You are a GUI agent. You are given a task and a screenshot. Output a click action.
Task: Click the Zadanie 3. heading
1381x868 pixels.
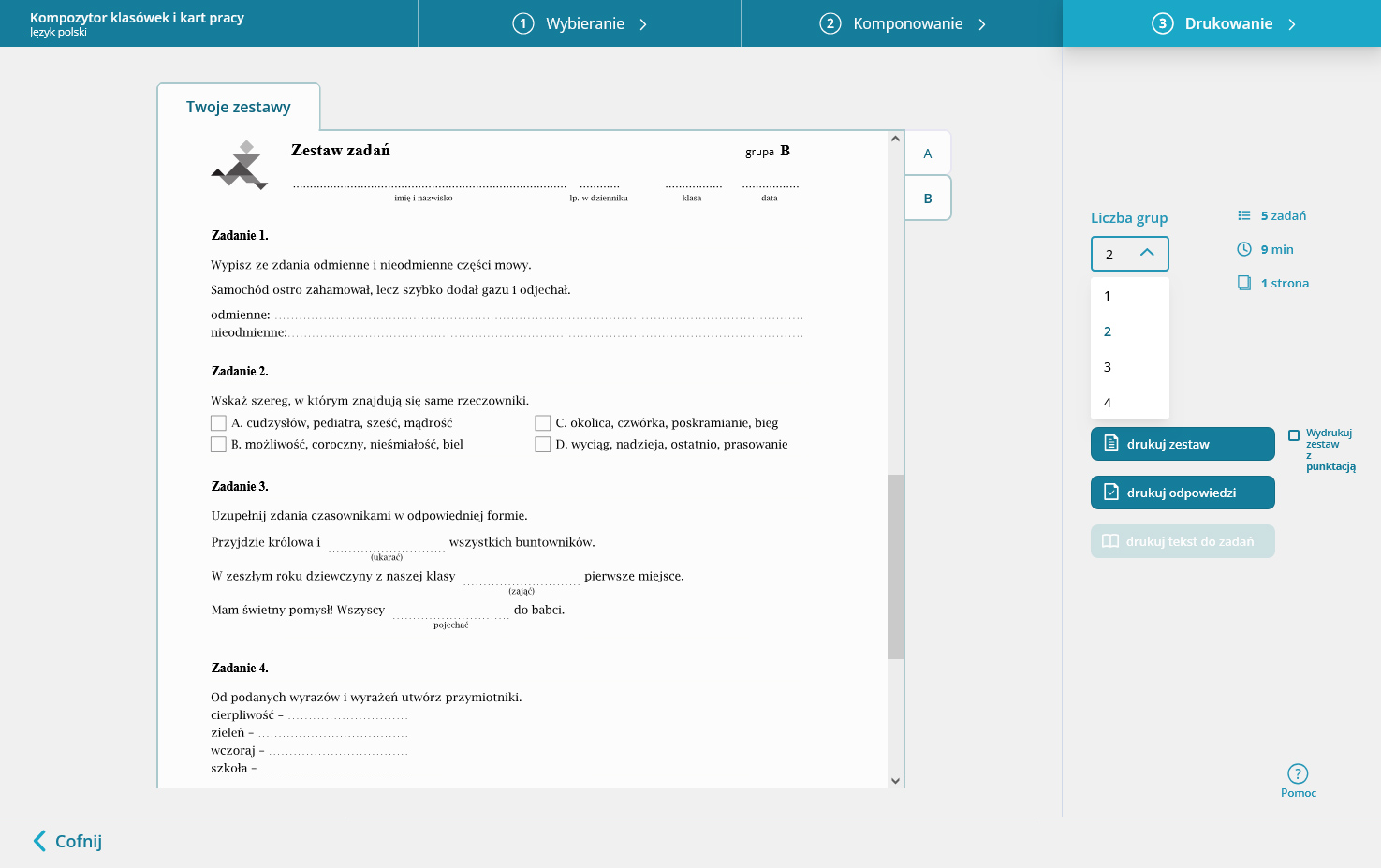coord(240,486)
